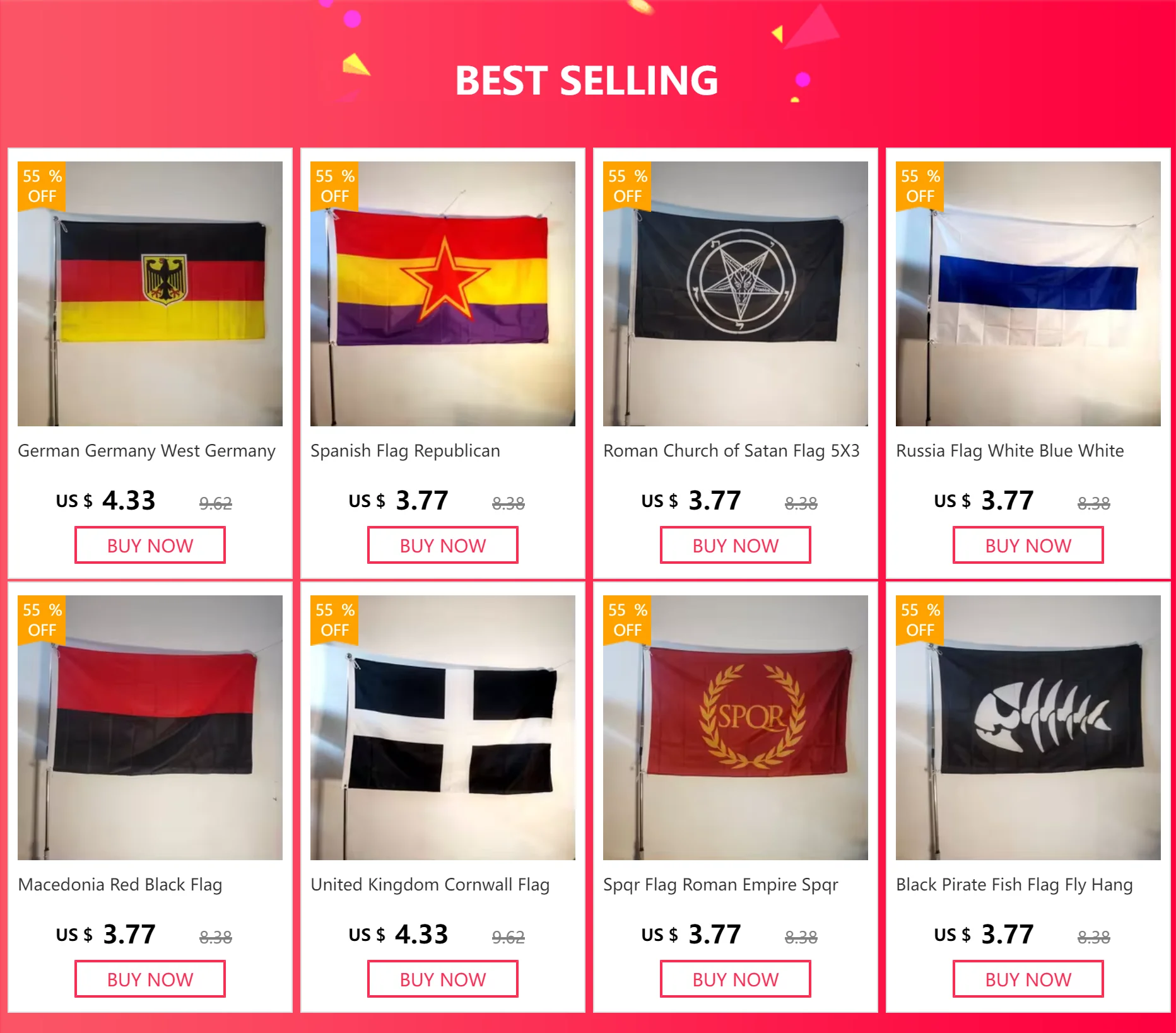Image resolution: width=1176 pixels, height=1033 pixels.
Task: Click the 'United Kingdom Cornwall Flag' title
Action: (x=430, y=885)
